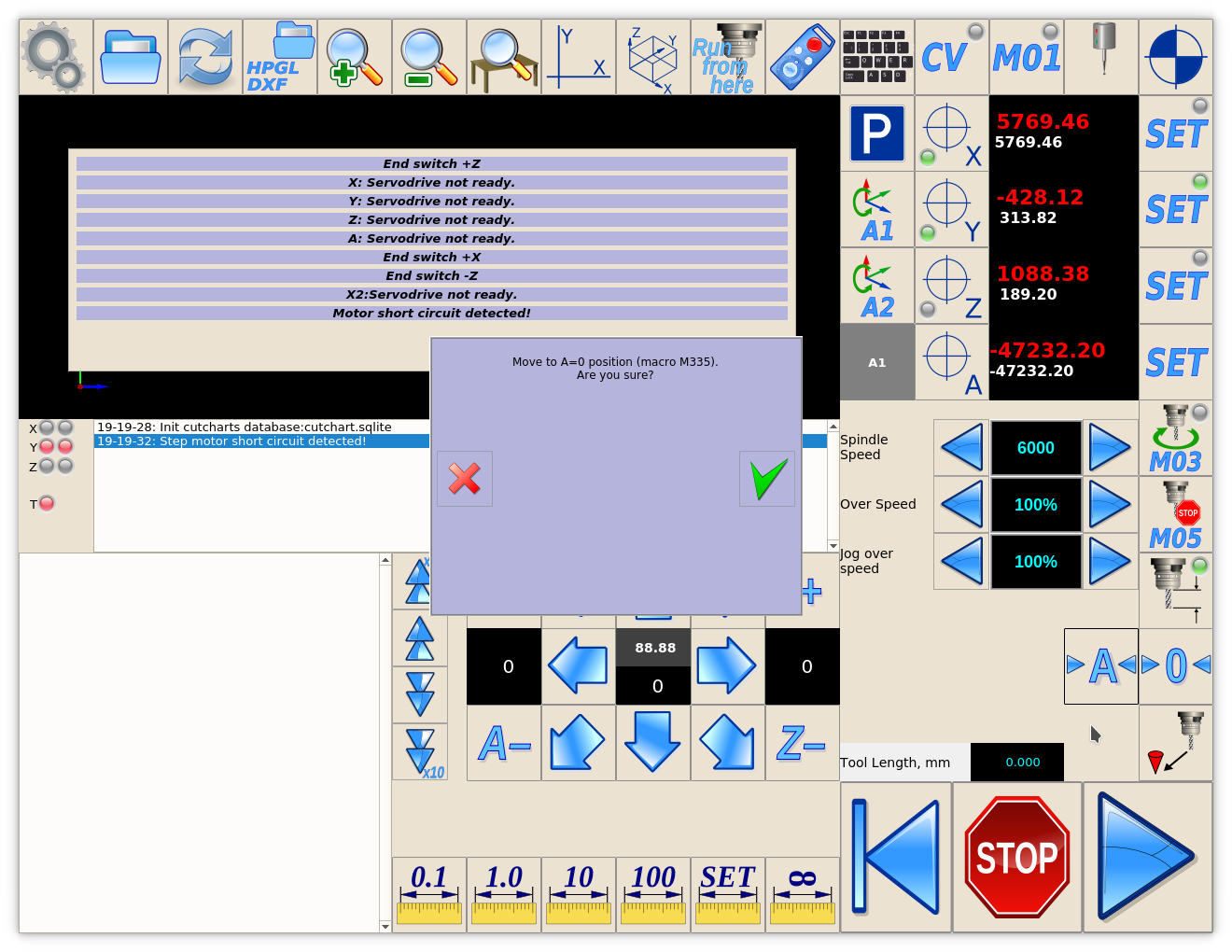This screenshot has height=952, width=1232.
Task: Switch to 3D XYZ view
Action: tap(653, 57)
